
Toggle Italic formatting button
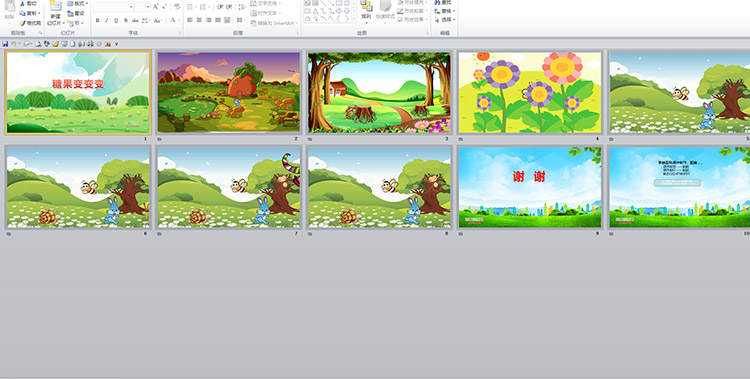(107, 21)
